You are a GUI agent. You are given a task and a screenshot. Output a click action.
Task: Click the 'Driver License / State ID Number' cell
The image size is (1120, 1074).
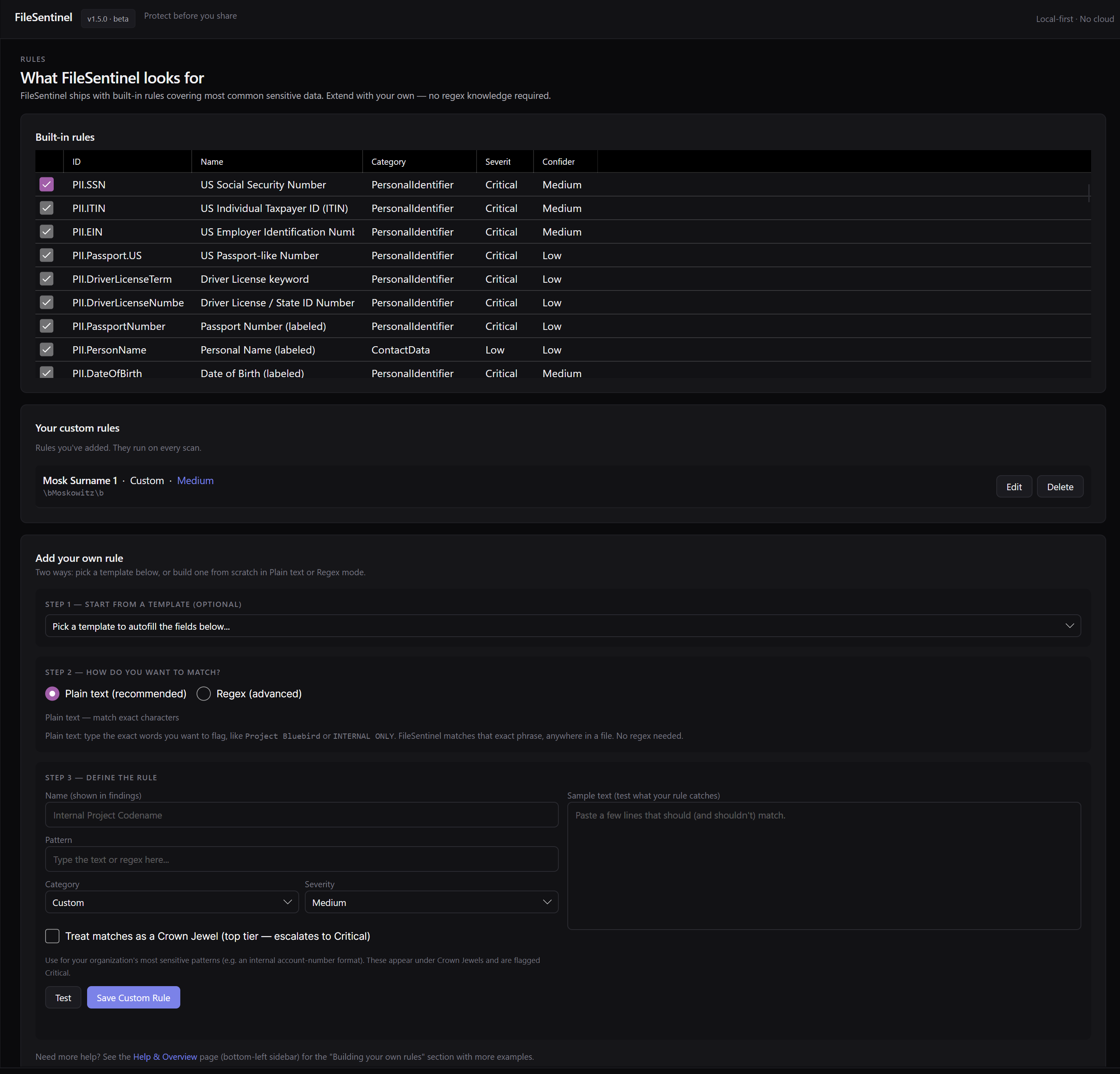pos(277,302)
